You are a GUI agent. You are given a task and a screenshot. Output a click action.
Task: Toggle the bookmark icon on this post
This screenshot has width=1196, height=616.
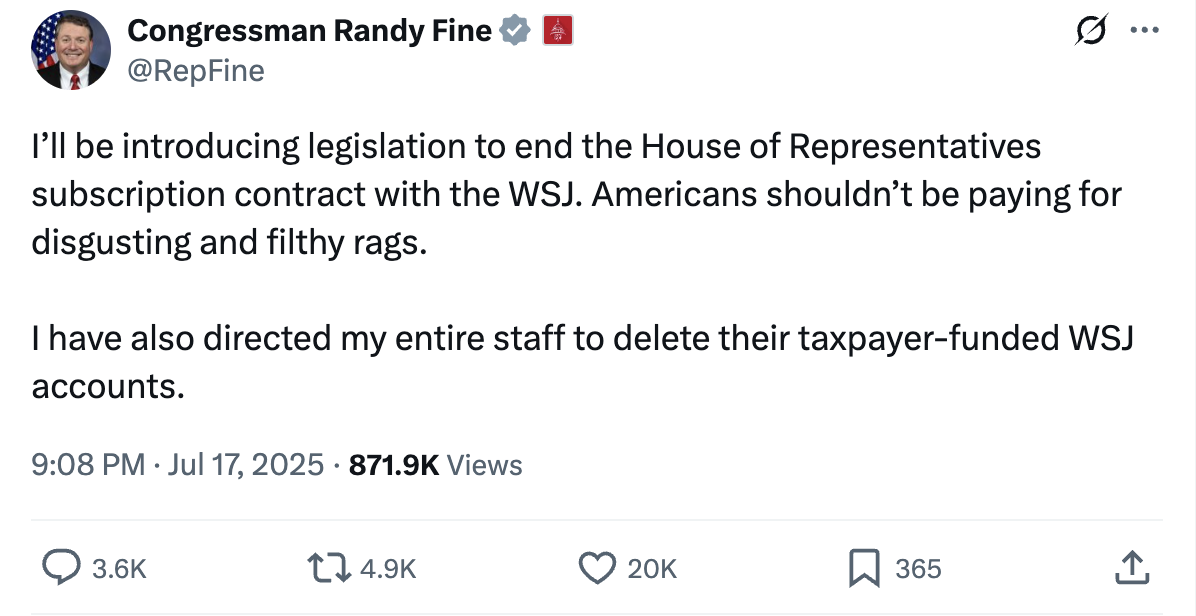coord(861,568)
